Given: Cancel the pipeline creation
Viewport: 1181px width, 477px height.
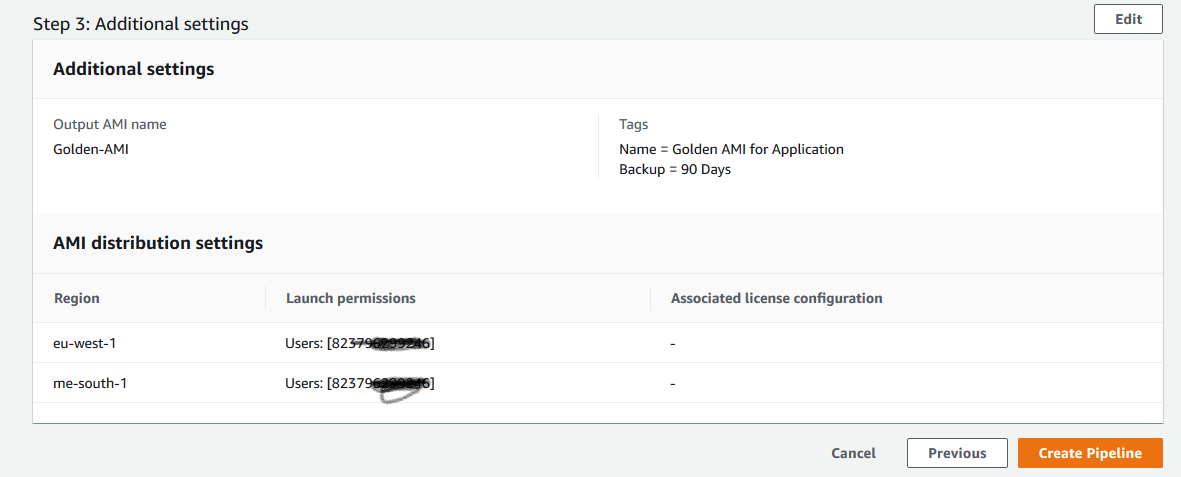Looking at the screenshot, I should point(853,453).
